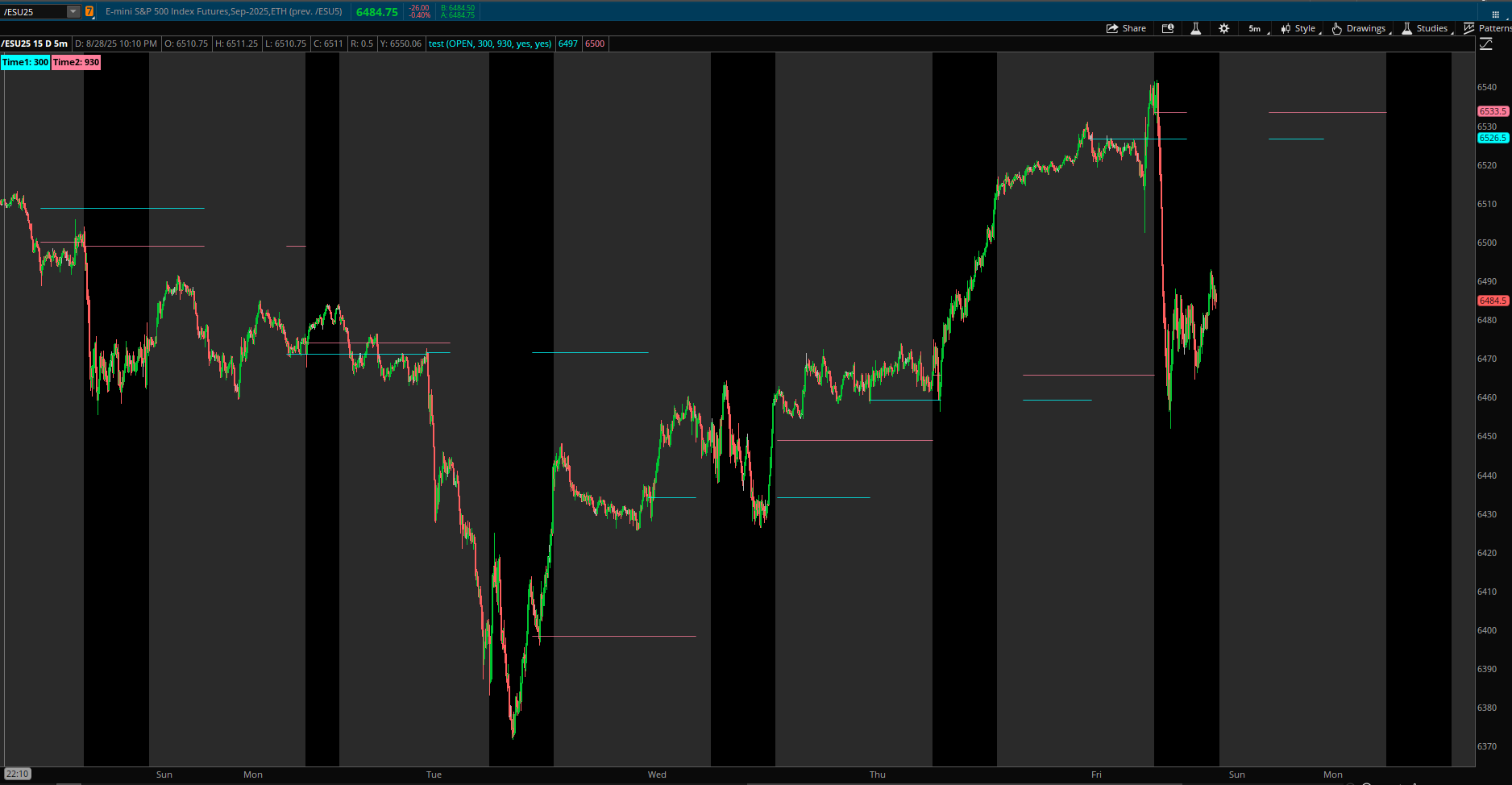Click the curve drawing tool icon below Patterns
The width and height of the screenshot is (1512, 785).
coord(1486,44)
